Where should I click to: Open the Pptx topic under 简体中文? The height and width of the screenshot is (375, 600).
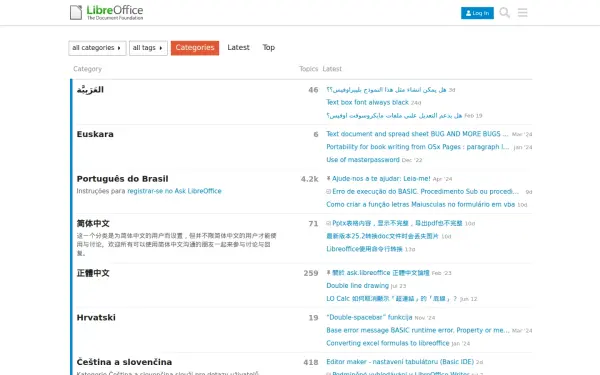[397, 223]
